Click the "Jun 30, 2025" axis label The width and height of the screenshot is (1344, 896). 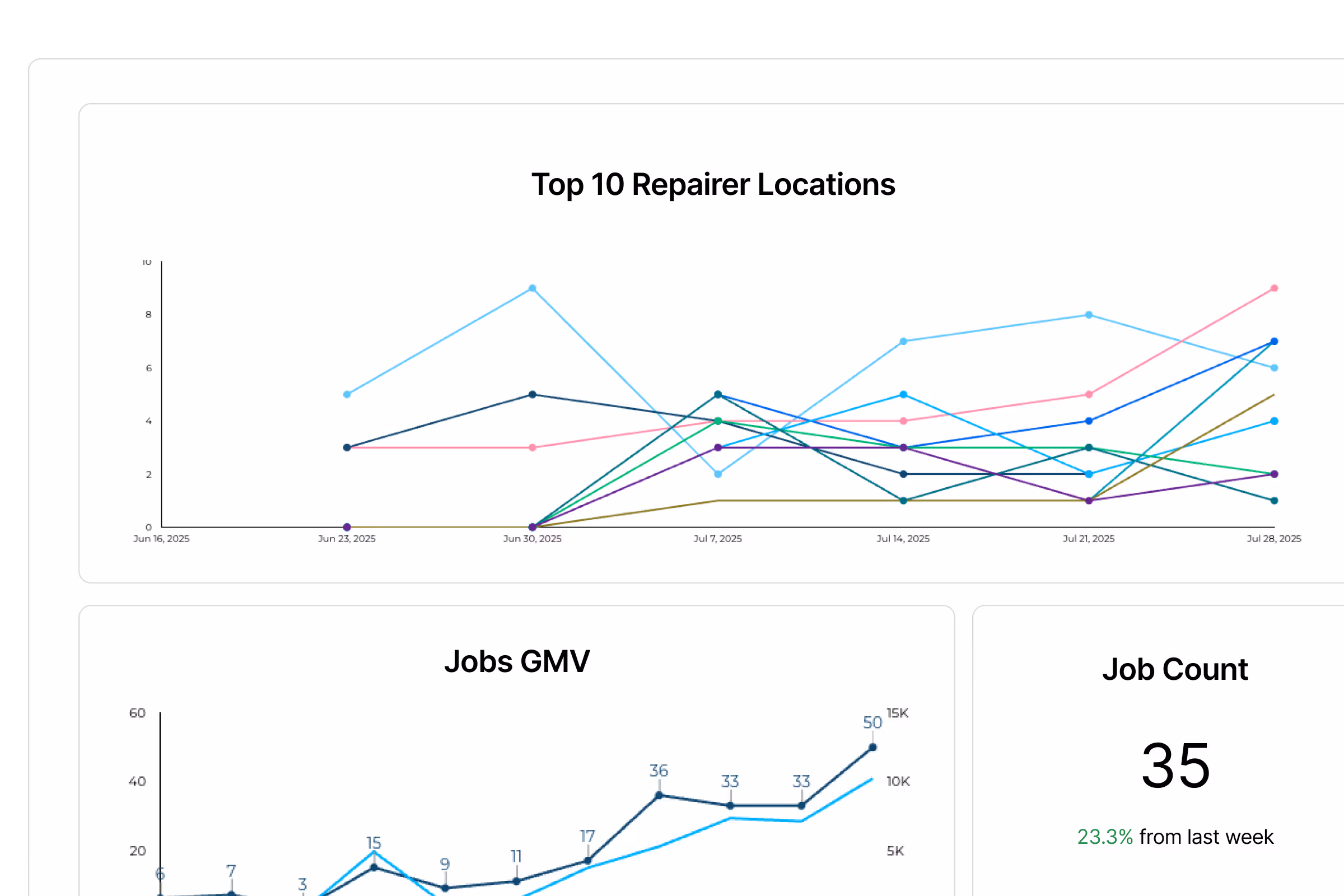[532, 538]
